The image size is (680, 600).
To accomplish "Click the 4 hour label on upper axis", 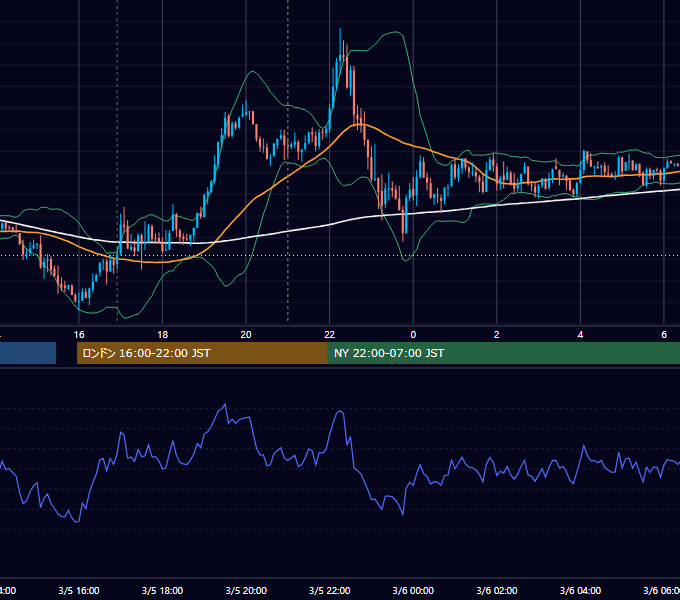I will click(580, 335).
